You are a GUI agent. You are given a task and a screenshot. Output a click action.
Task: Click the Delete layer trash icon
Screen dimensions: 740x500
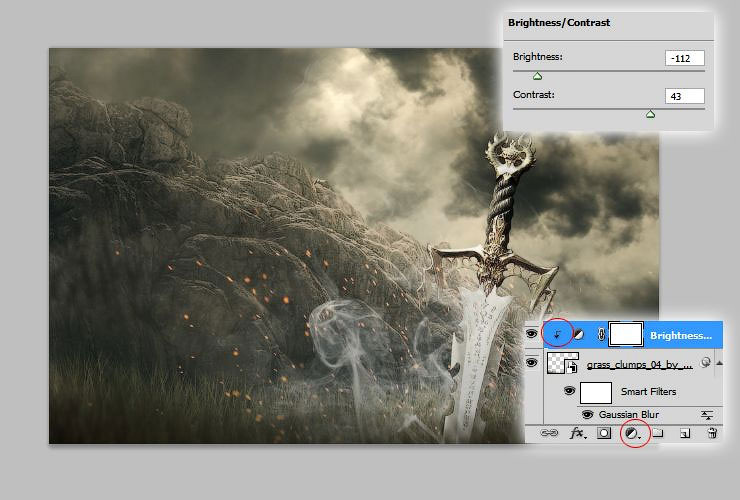tap(713, 433)
